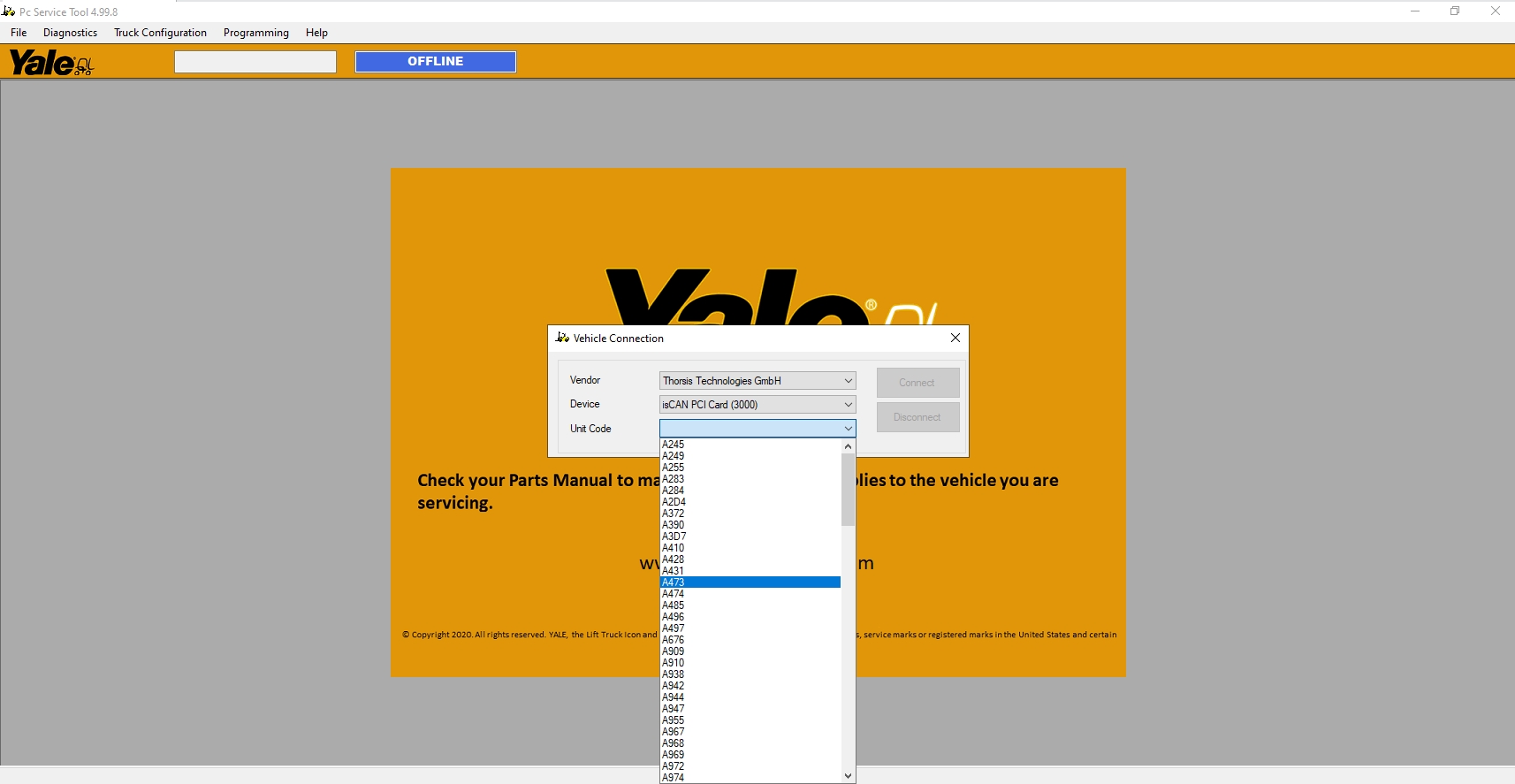Viewport: 1515px width, 784px height.
Task: Click the unit code list scroll down arrow
Action: tap(848, 776)
